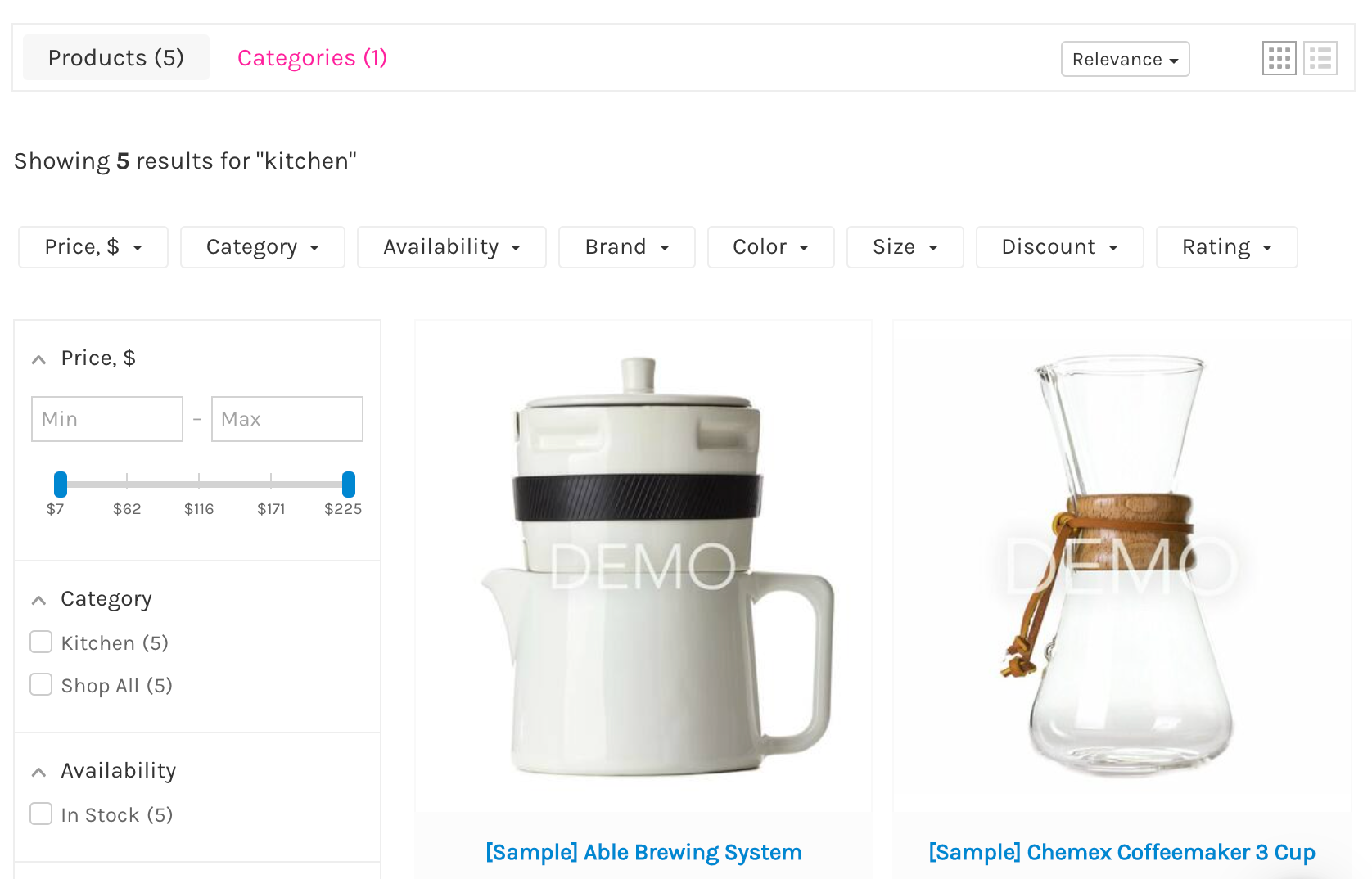The height and width of the screenshot is (879, 1372).
Task: Select the Products (5) tab
Action: pyautogui.click(x=116, y=57)
